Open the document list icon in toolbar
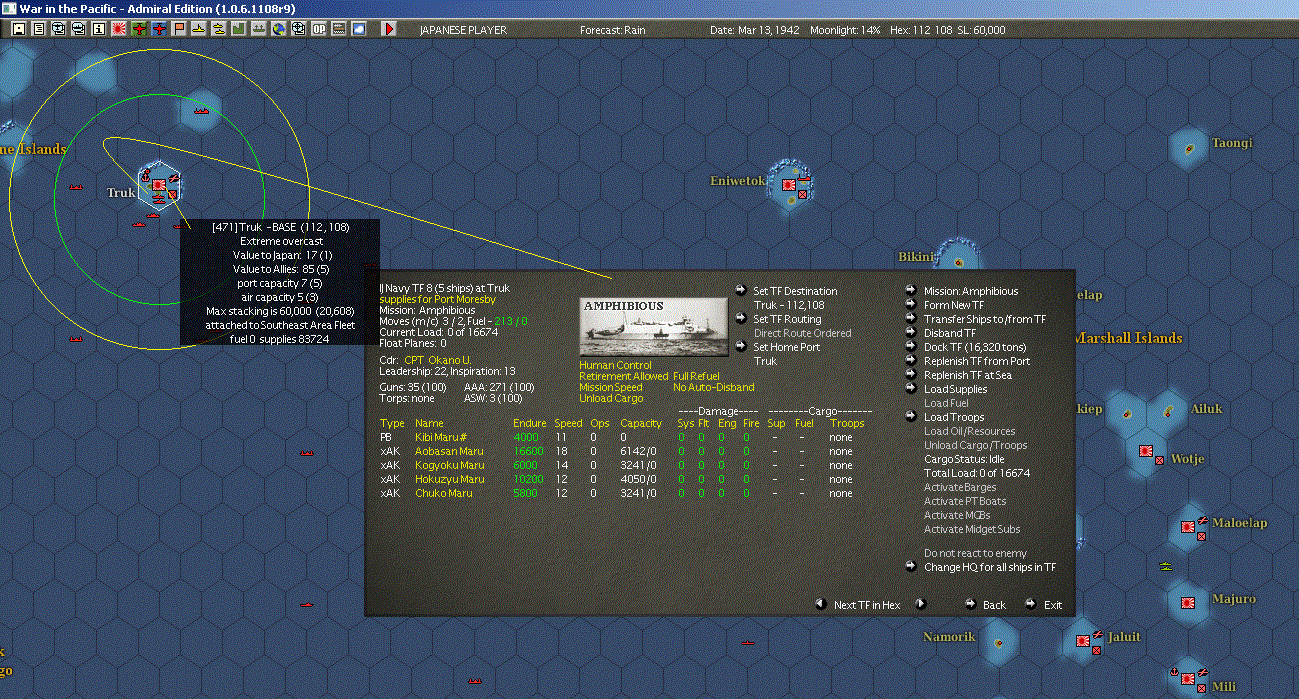The image size is (1299, 699). (x=38, y=29)
